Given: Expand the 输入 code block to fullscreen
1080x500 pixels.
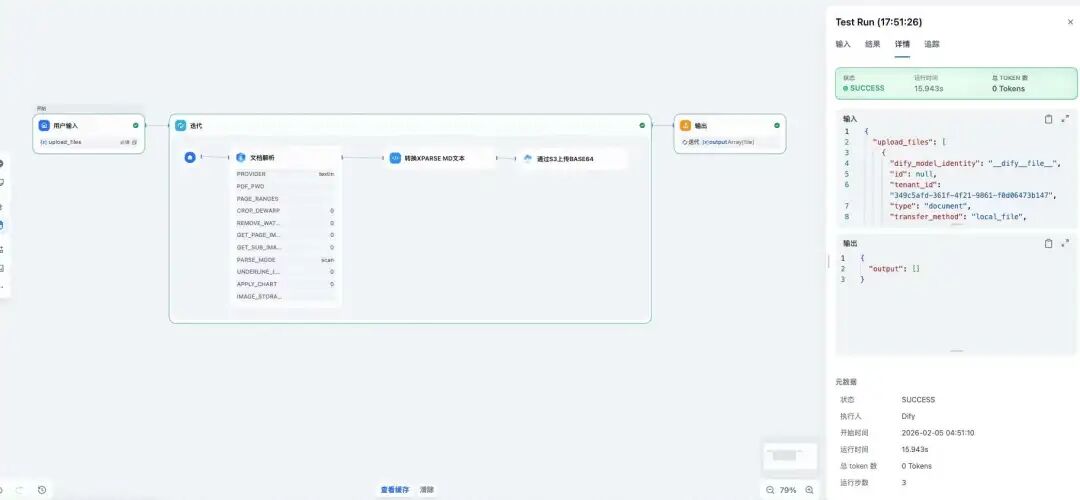Looking at the screenshot, I should pyautogui.click(x=1065, y=119).
